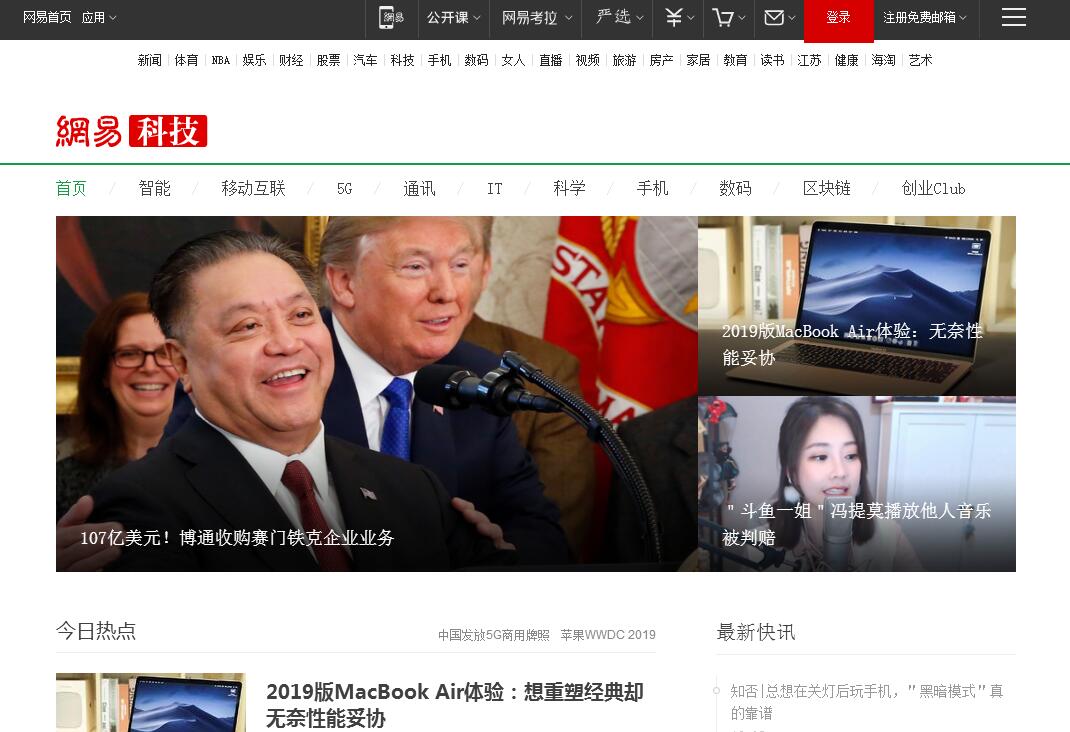The height and width of the screenshot is (732, 1070).
Task: Open the 视频 channel link
Action: (x=588, y=60)
